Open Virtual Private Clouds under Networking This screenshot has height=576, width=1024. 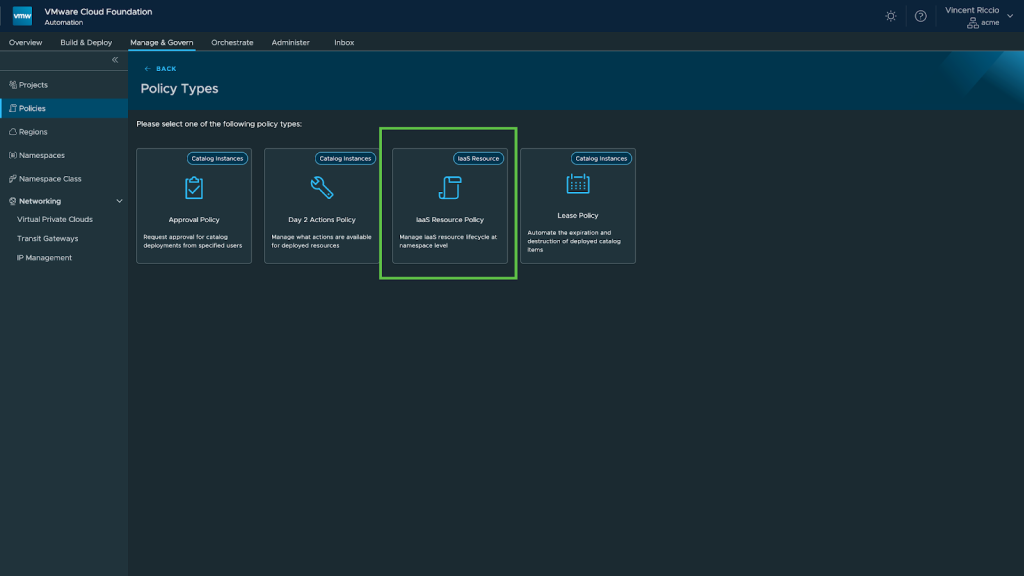[55, 219]
